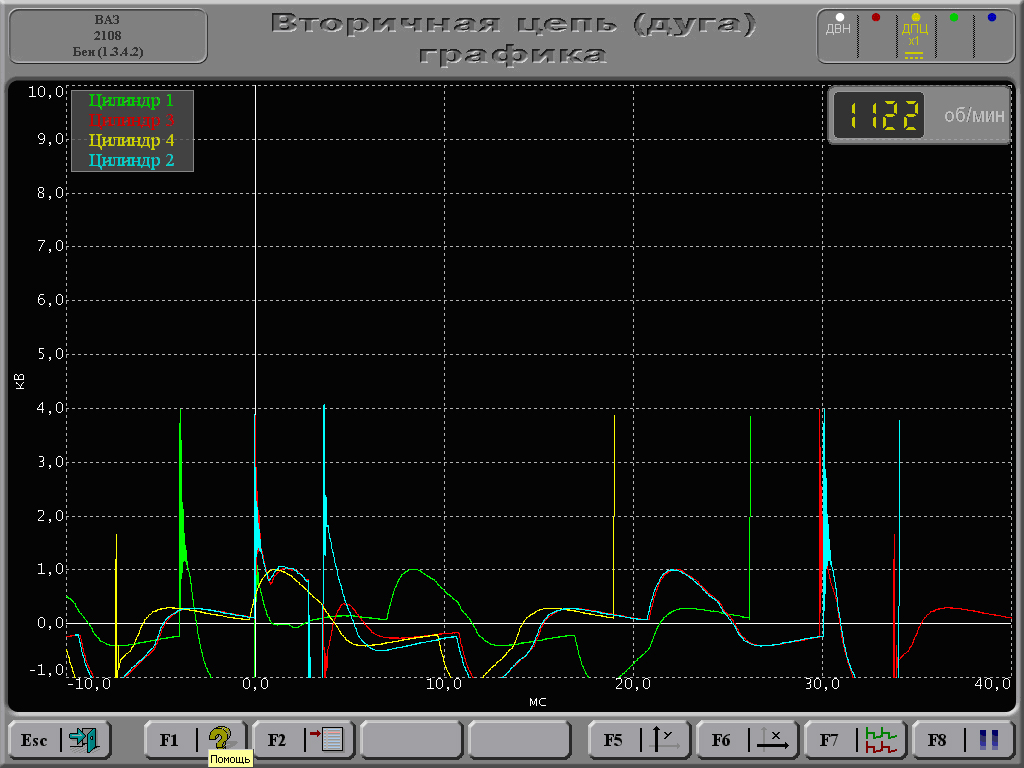
Task: Click the F6 horizontal X-axis scale icon
Action: [x=771, y=740]
